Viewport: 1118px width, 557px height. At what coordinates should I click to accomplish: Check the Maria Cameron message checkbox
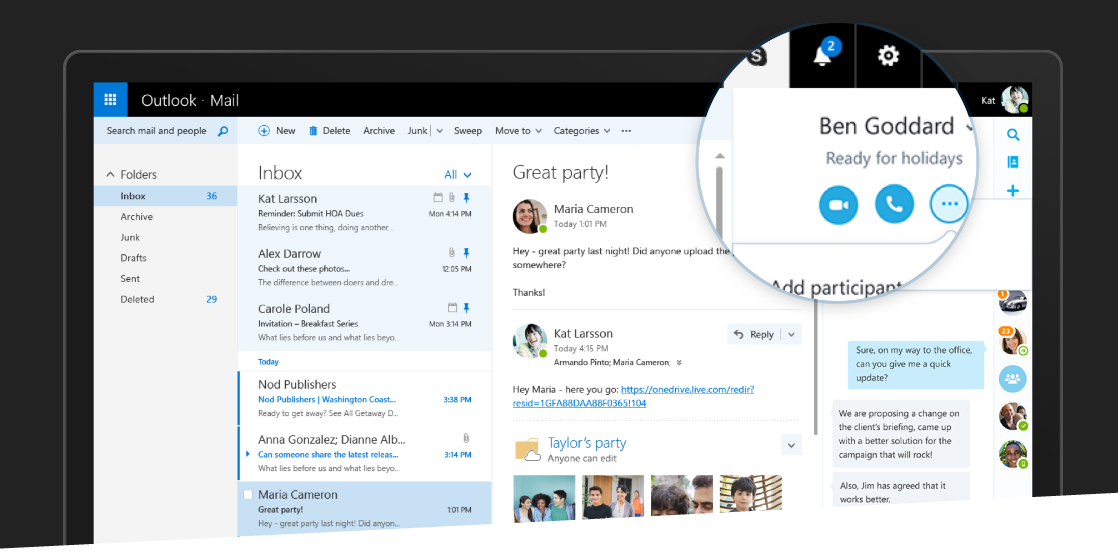[x=248, y=495]
